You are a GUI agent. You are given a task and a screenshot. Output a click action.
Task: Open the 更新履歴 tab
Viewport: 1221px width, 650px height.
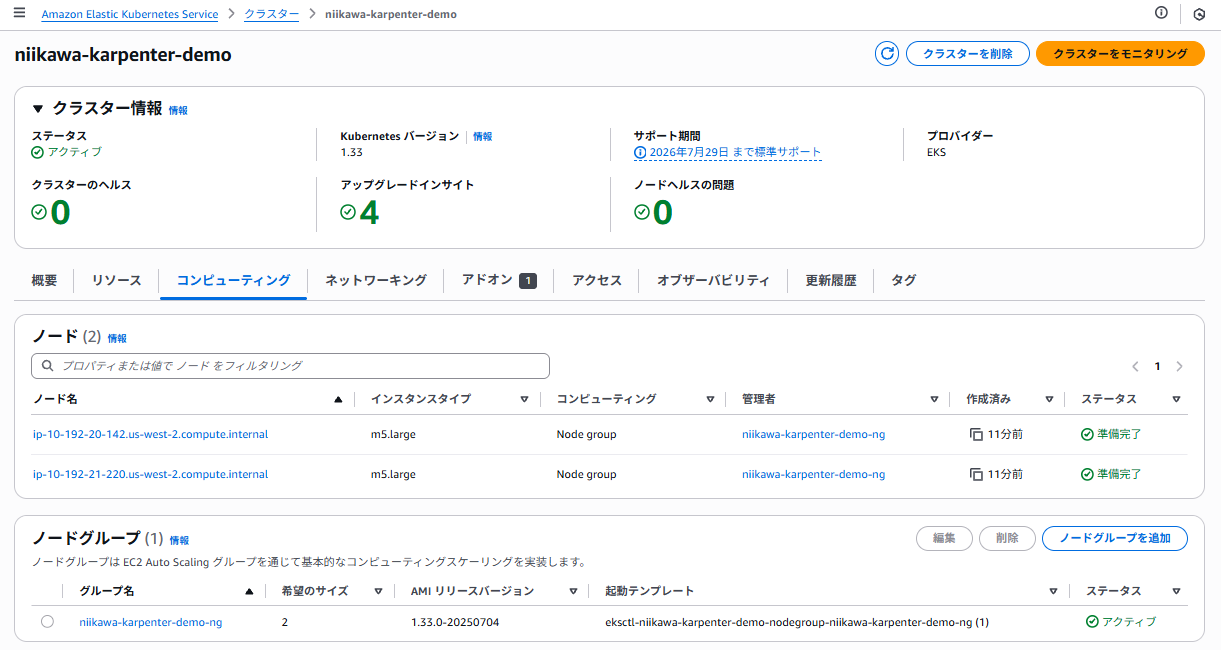(x=830, y=281)
